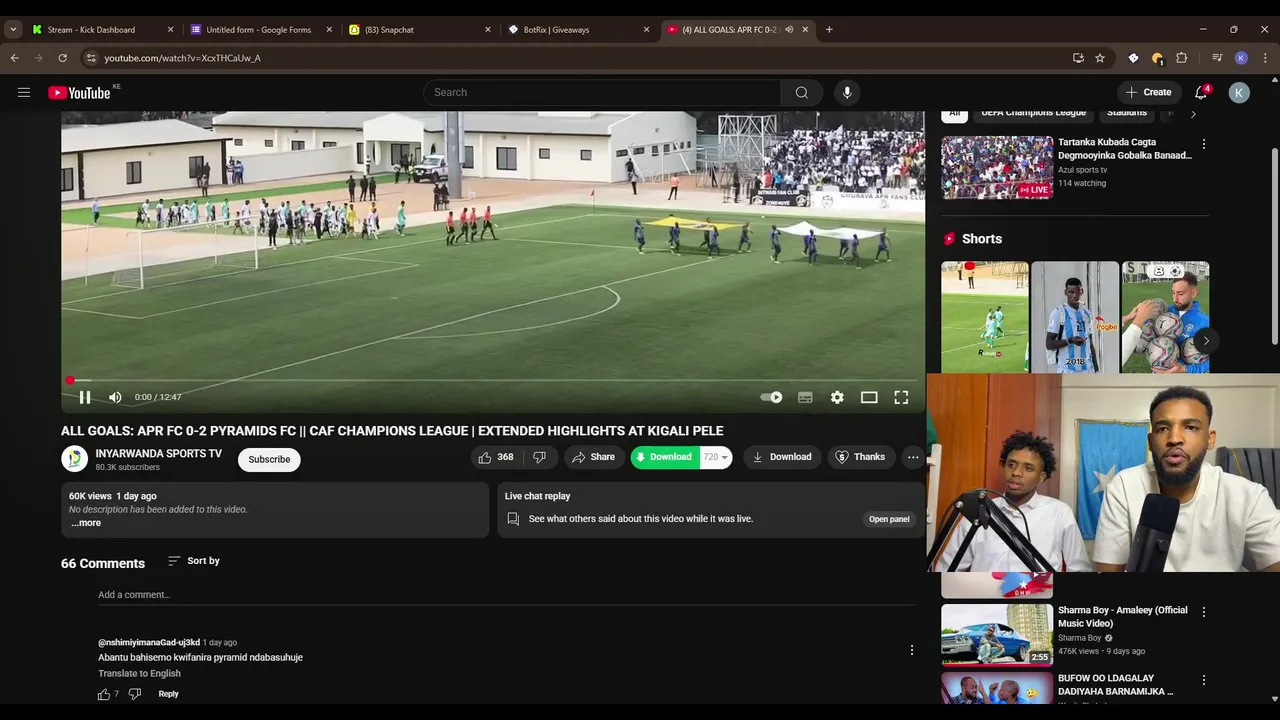
Task: Mute the video volume
Action: tap(115, 397)
